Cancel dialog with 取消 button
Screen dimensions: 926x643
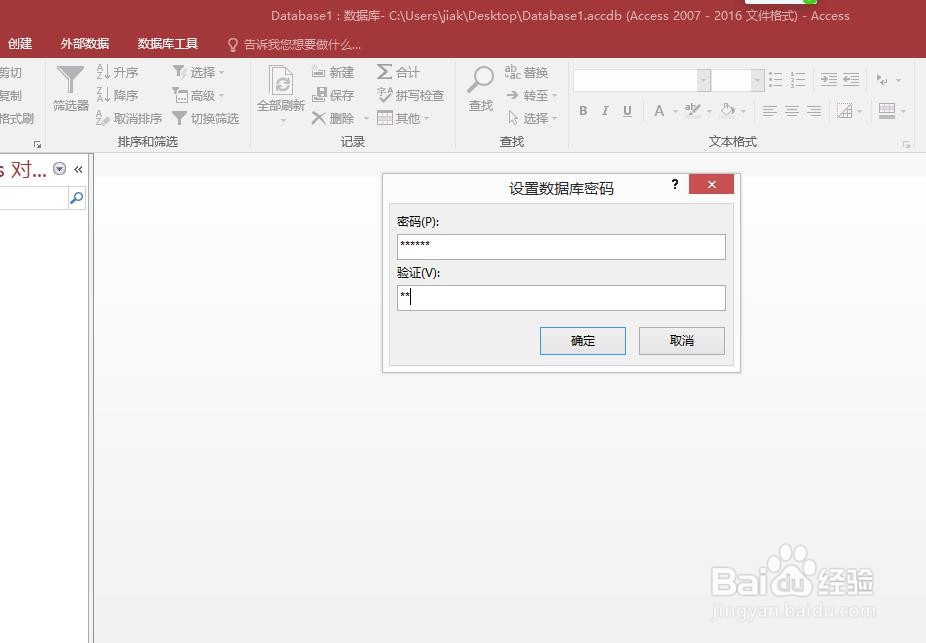682,341
